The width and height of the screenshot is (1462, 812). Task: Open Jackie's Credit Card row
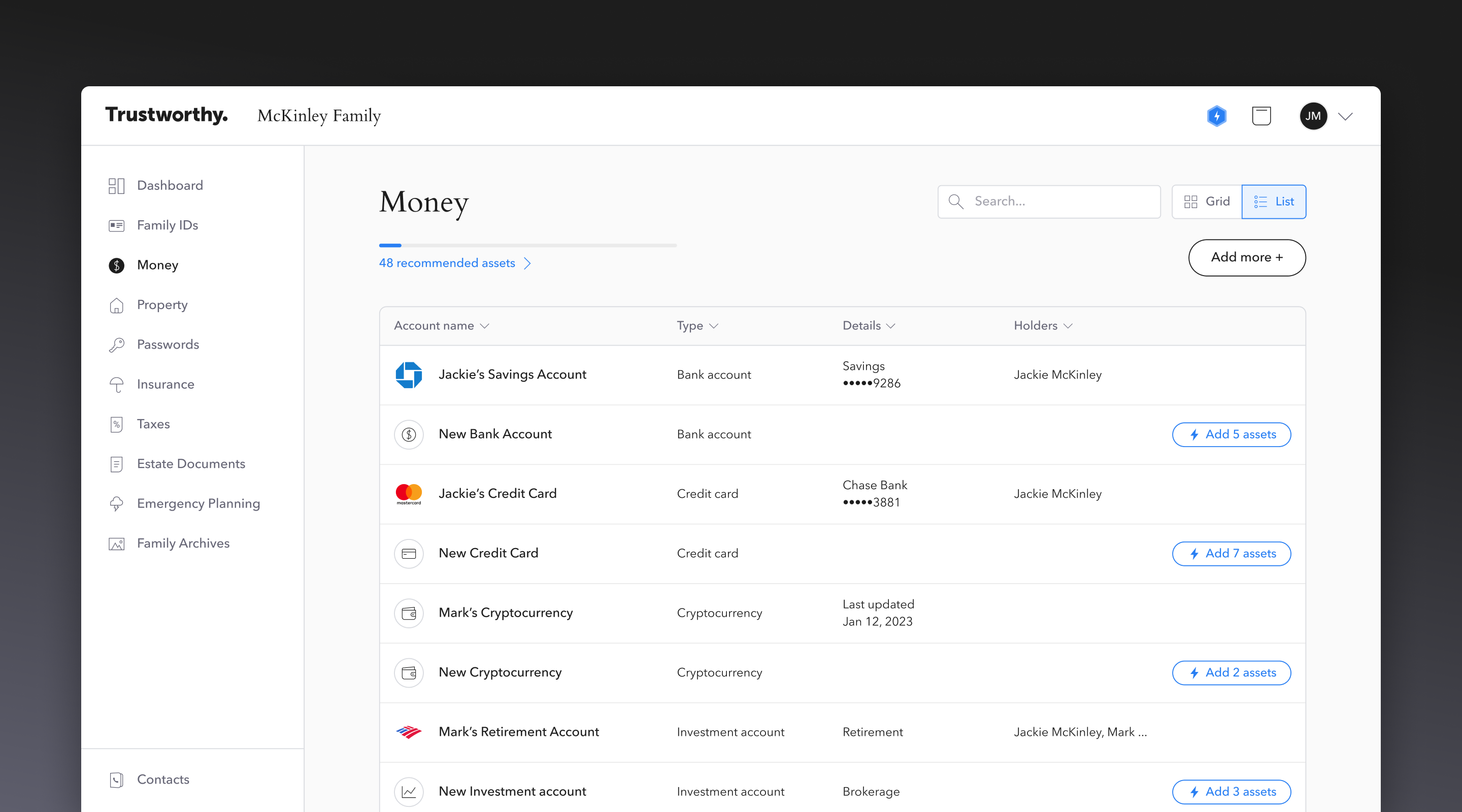click(842, 494)
